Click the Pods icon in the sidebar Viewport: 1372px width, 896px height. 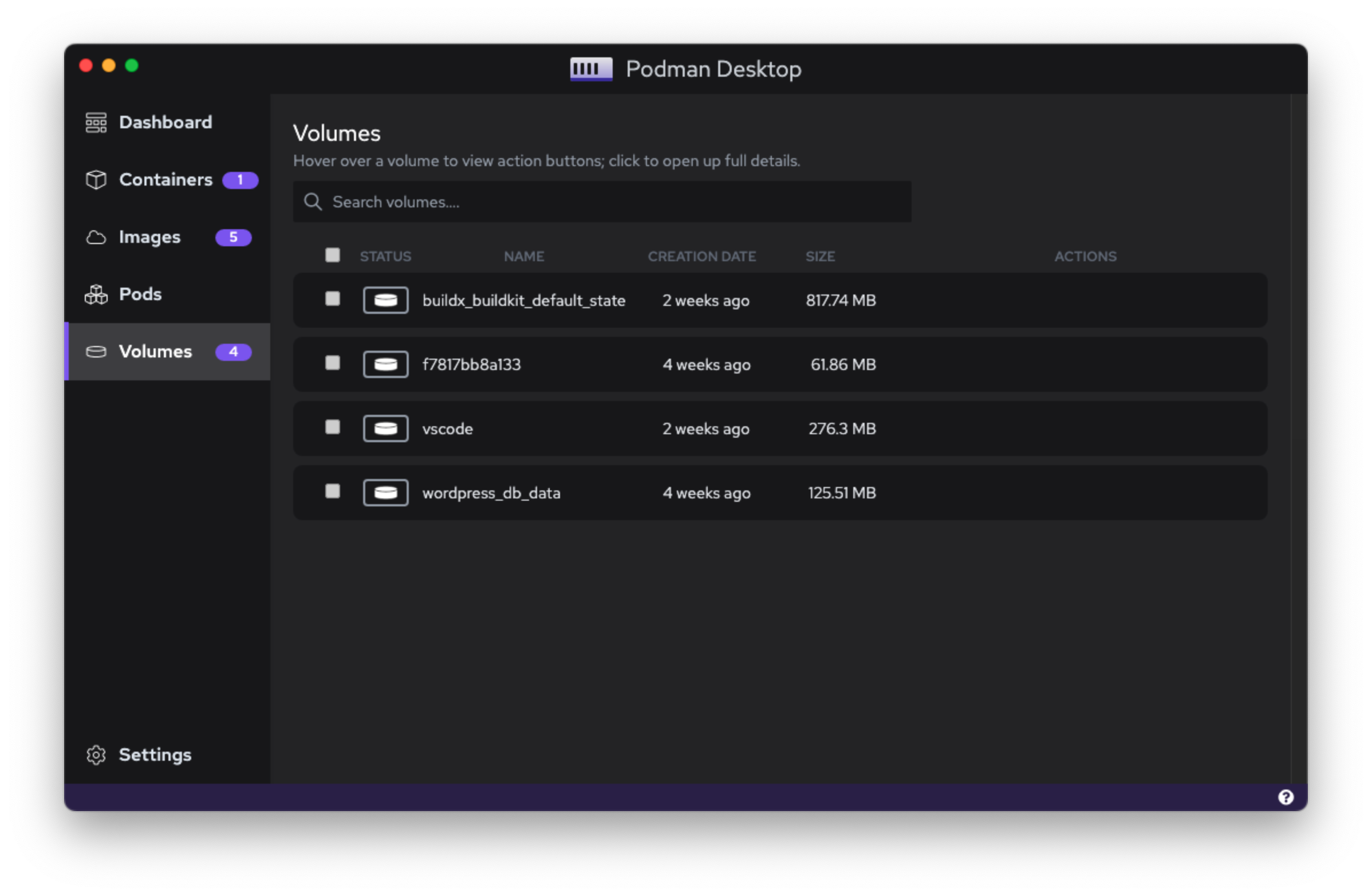(96, 294)
